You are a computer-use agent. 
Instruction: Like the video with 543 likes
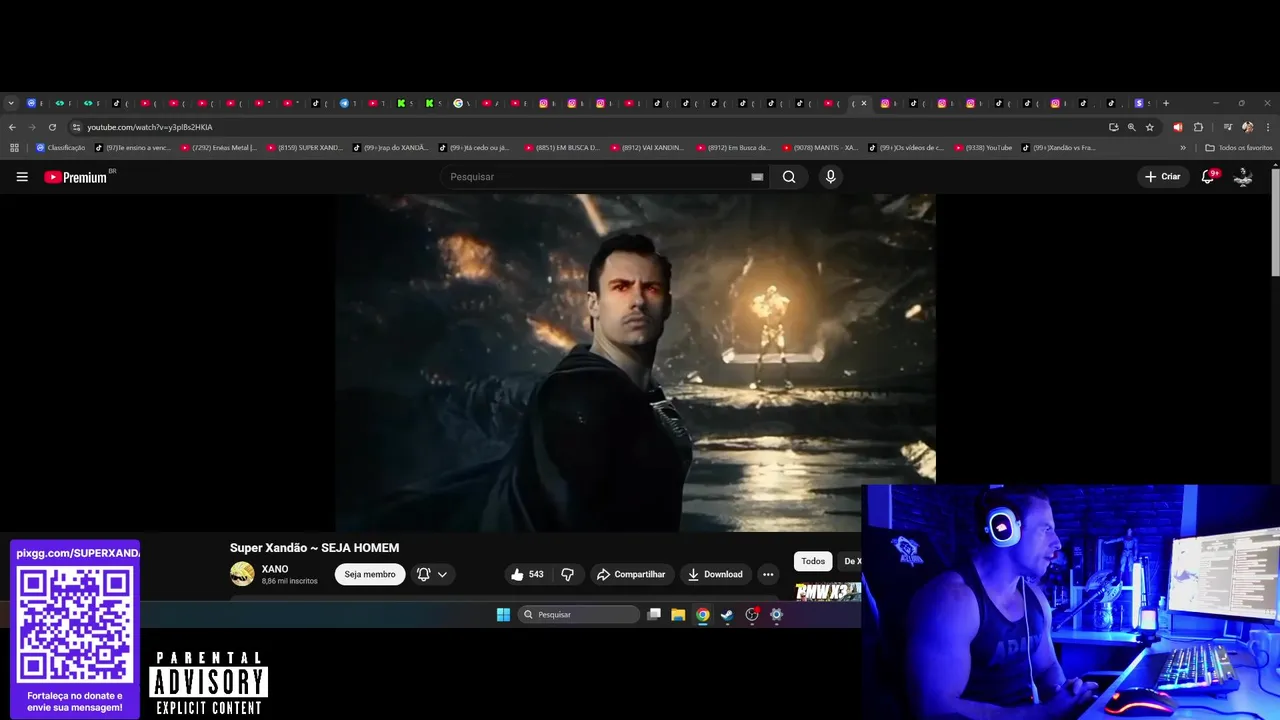click(x=527, y=574)
